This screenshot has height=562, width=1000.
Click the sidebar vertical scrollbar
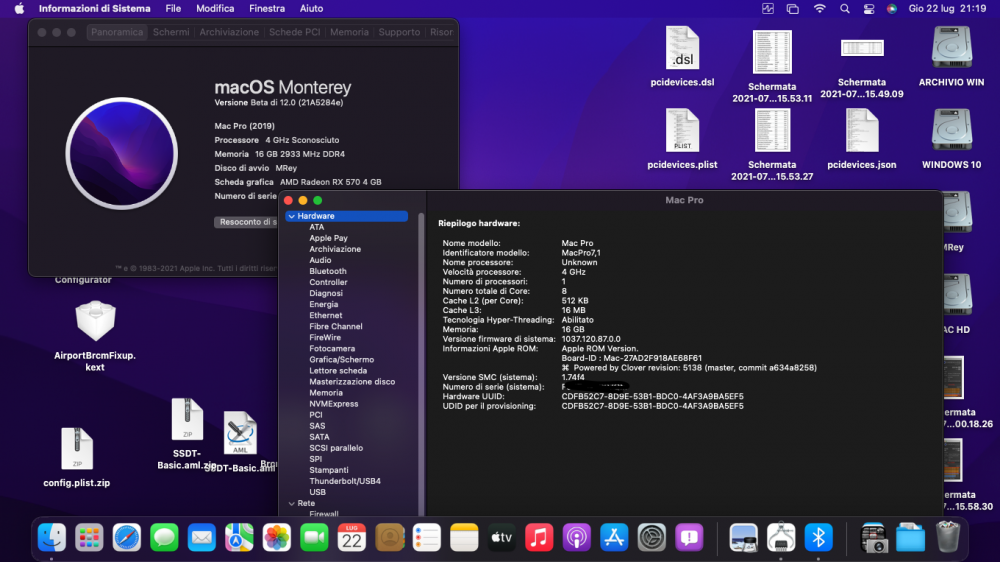click(421, 364)
